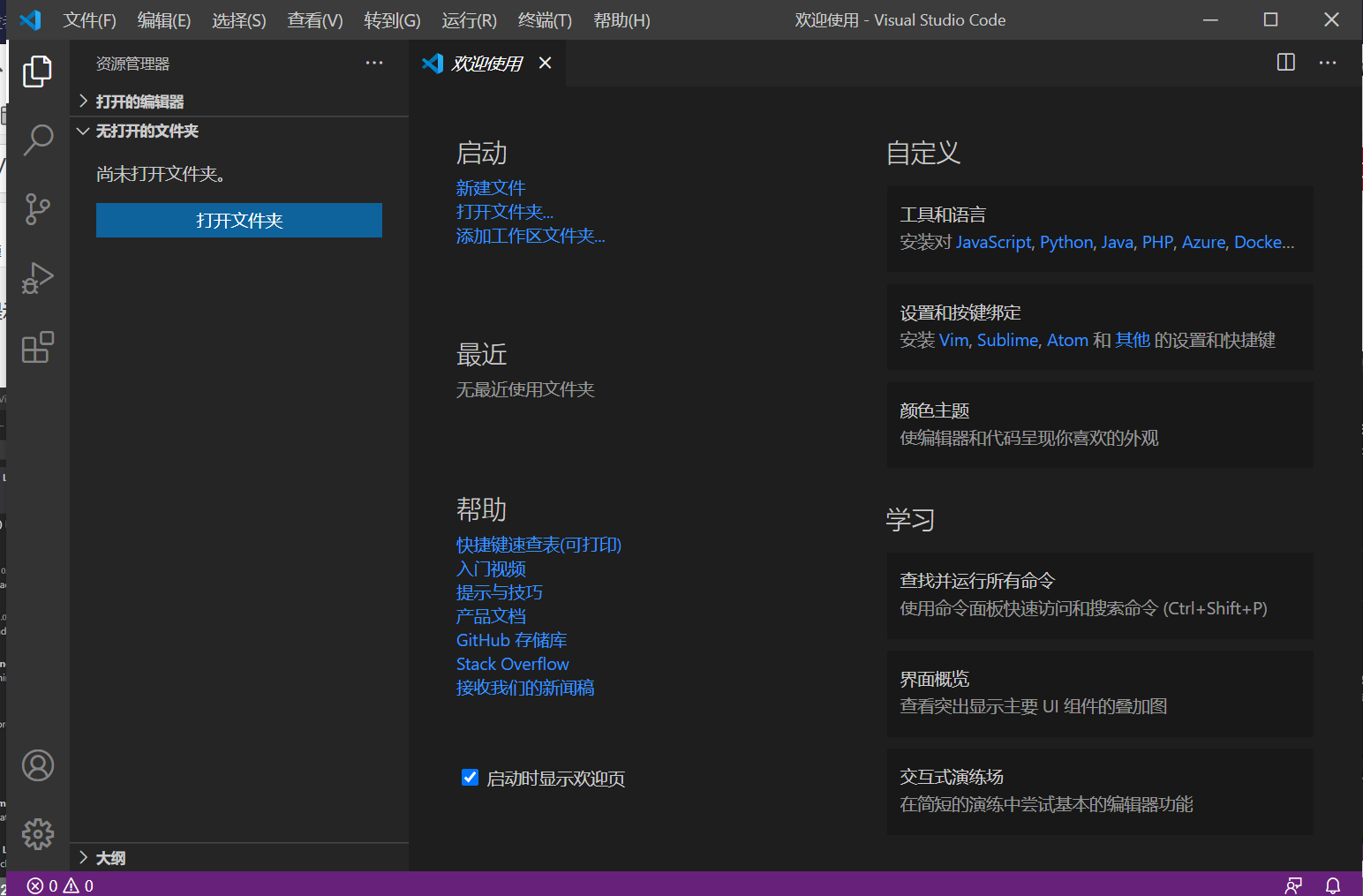
Task: Open the Stack Overflow link
Action: (513, 664)
